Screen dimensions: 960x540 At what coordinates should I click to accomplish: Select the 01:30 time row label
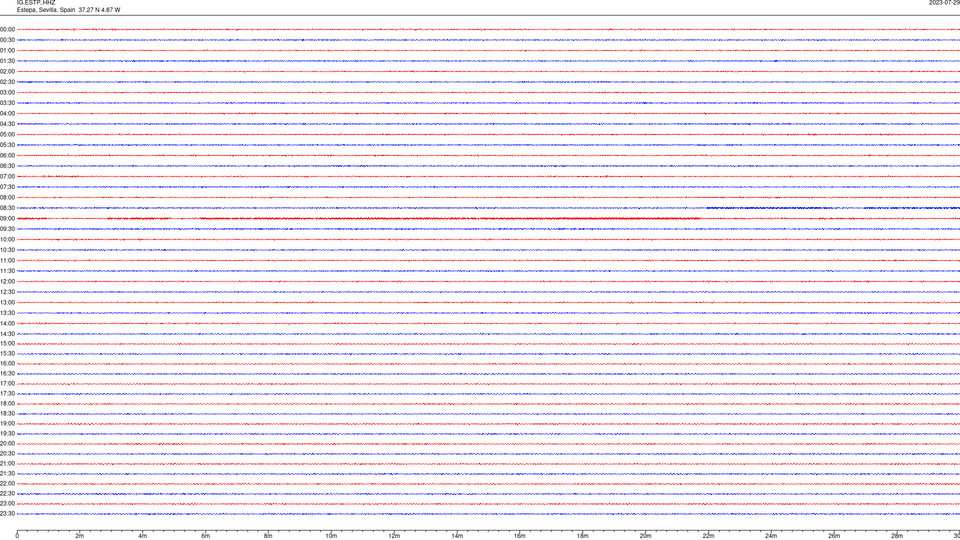[x=7, y=61]
